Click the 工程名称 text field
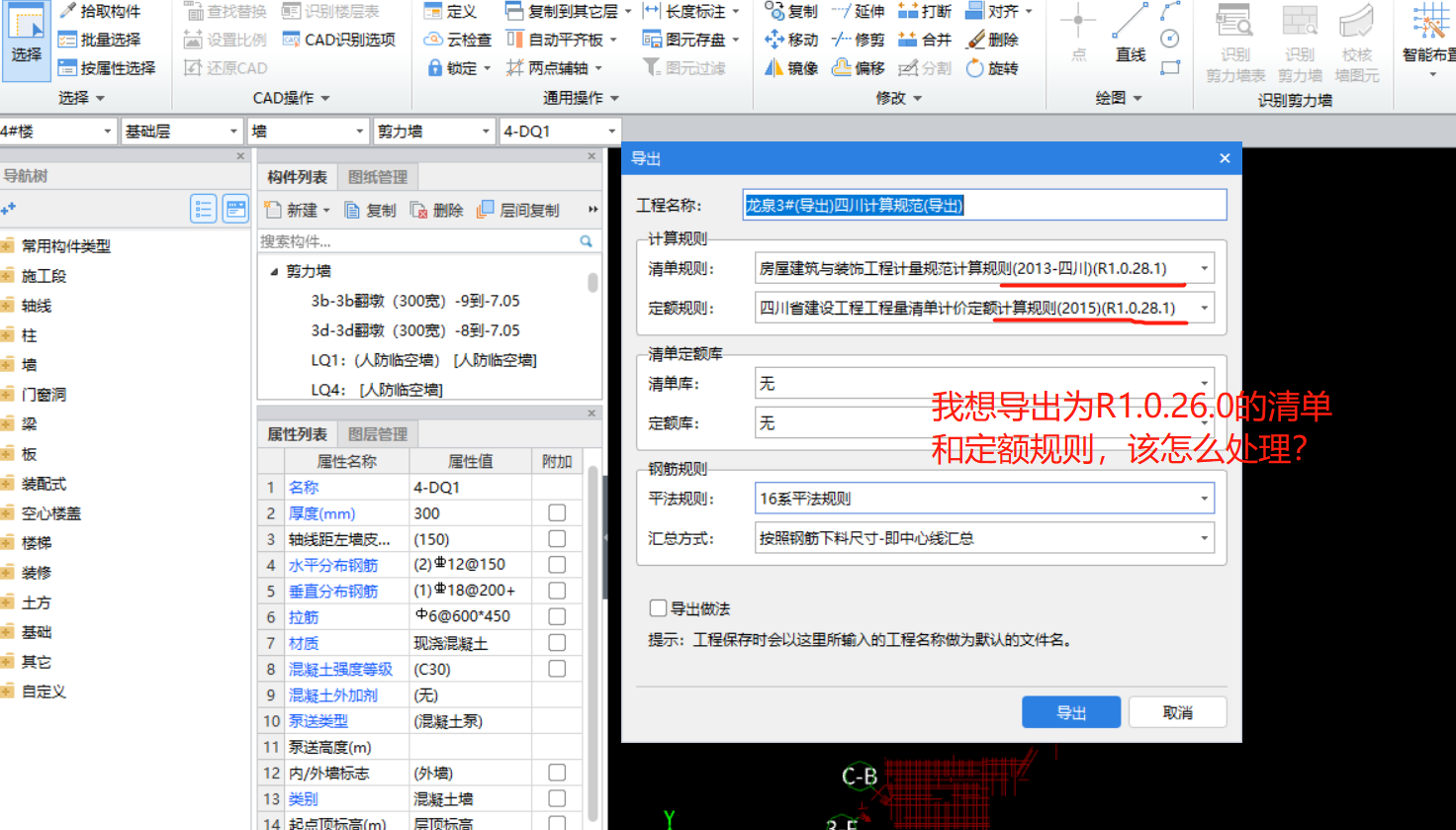This screenshot has height=830, width=1456. 984,205
